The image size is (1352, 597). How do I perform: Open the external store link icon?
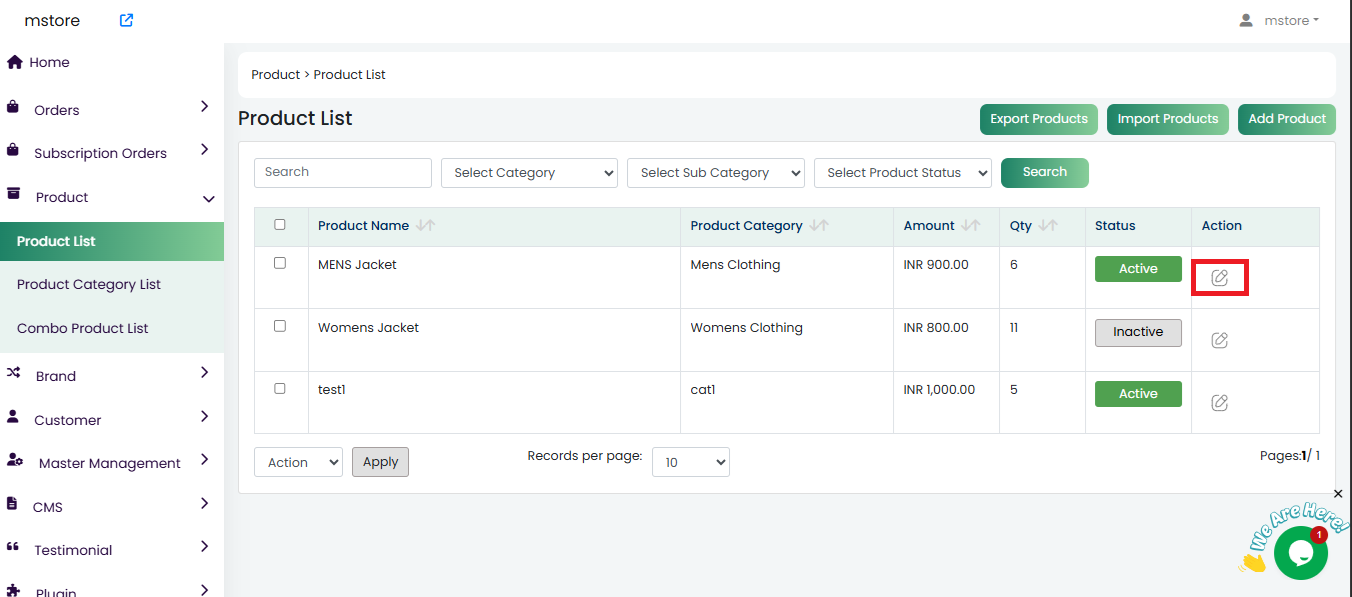click(x=126, y=20)
